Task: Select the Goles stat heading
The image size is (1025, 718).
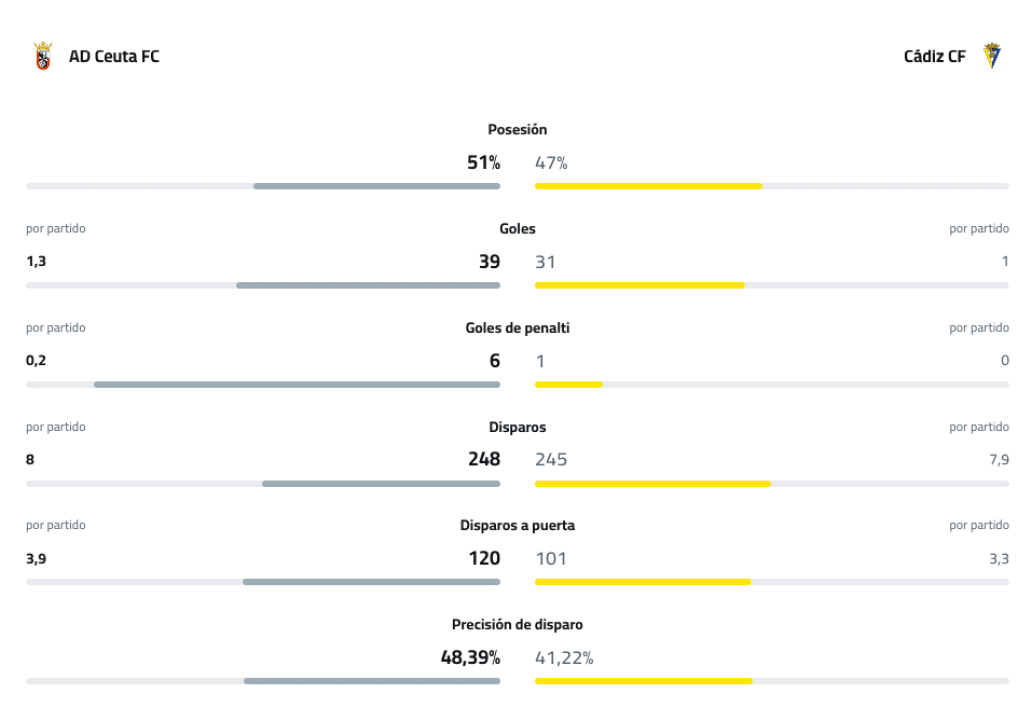Action: 517,228
